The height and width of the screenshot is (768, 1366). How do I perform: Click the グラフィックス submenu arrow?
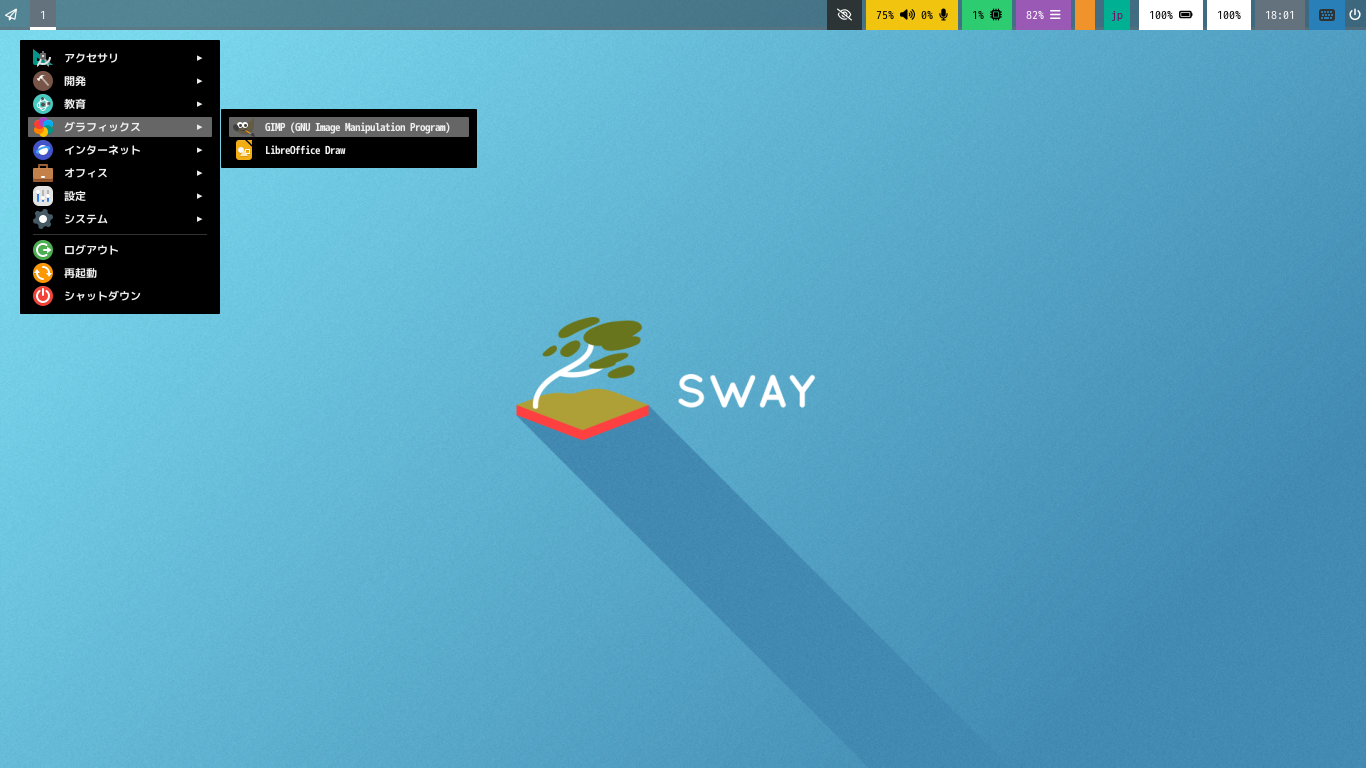click(x=200, y=127)
